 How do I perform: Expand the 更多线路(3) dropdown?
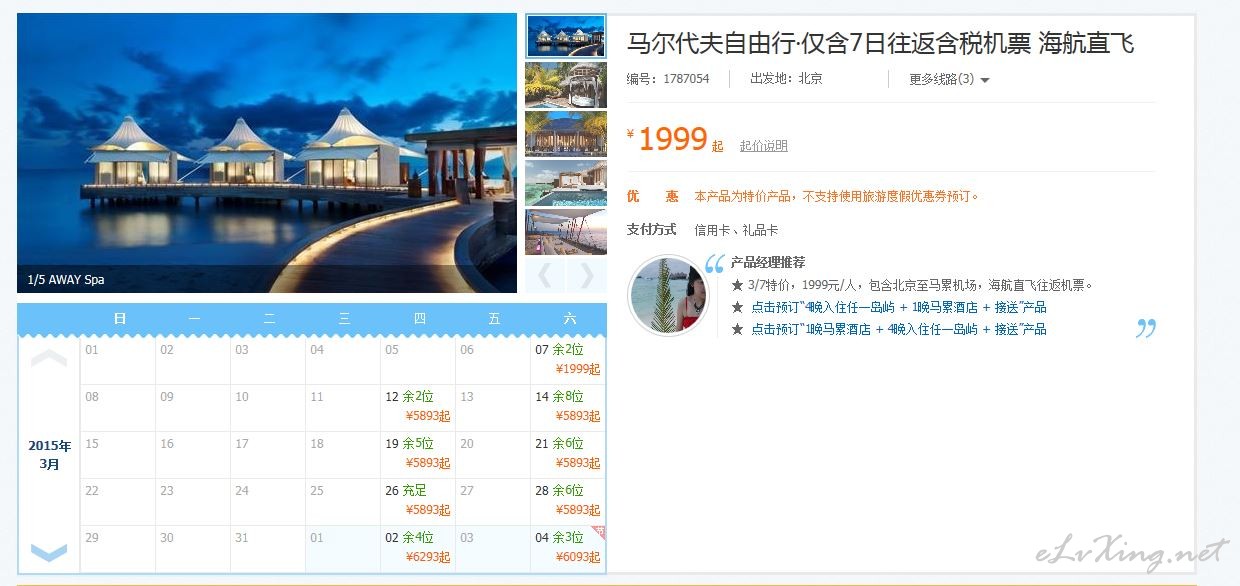(x=949, y=79)
